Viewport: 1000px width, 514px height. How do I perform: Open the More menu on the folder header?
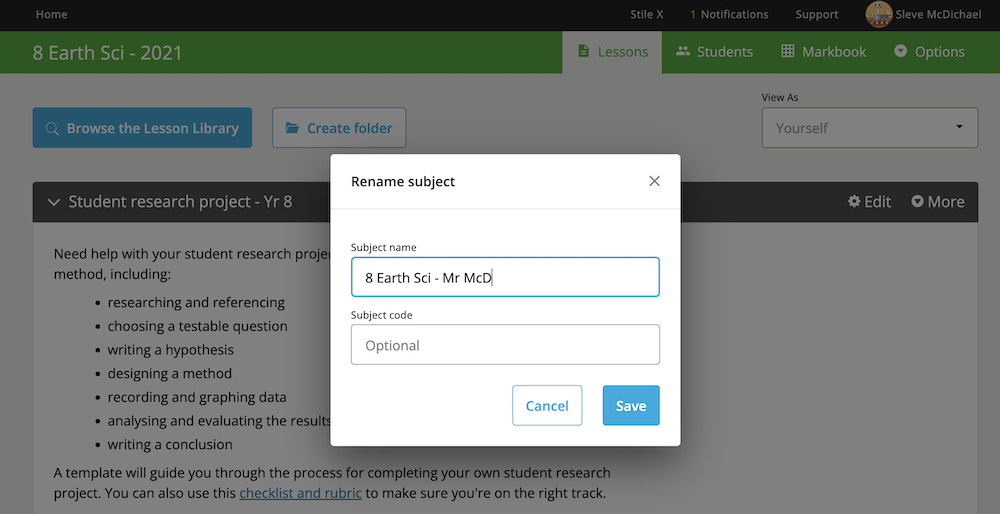938,202
